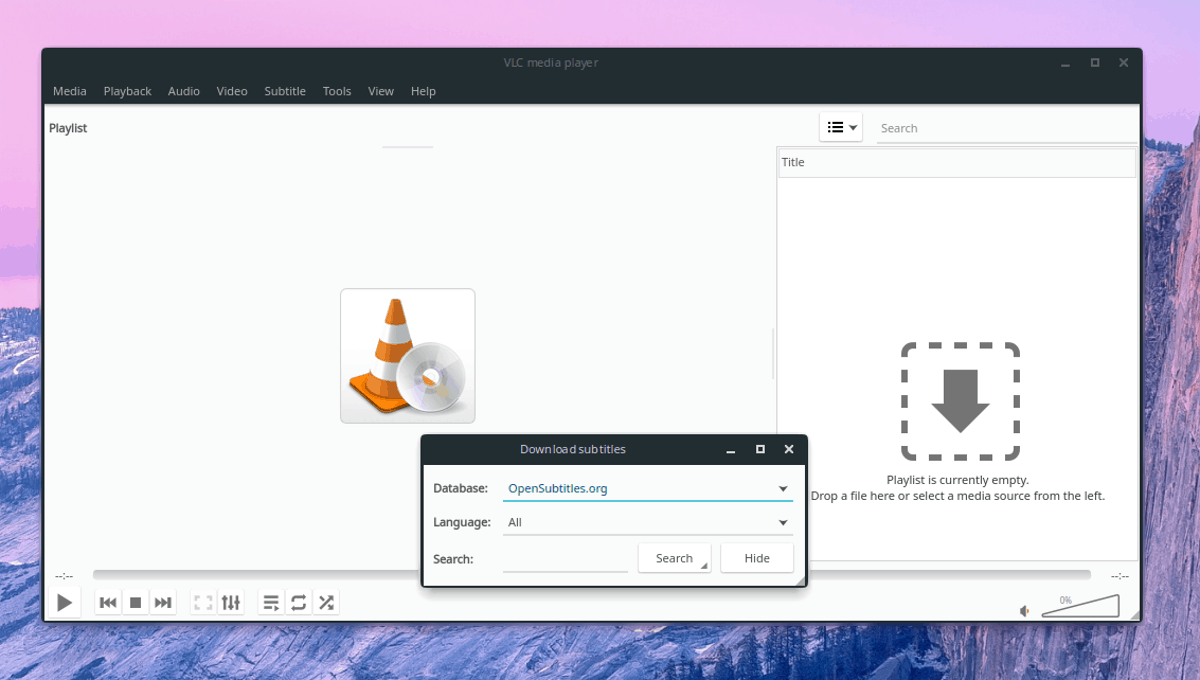Jump to the previous media item
This screenshot has height=680, width=1200.
pyautogui.click(x=107, y=602)
